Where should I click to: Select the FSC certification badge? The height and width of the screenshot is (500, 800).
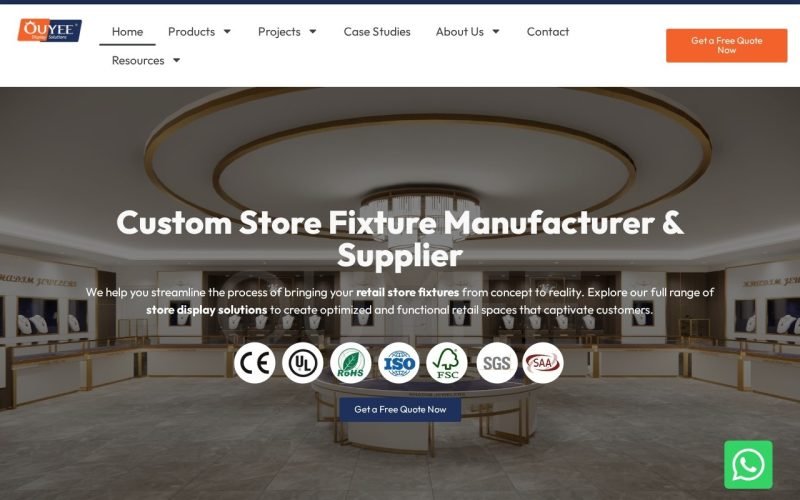446,363
